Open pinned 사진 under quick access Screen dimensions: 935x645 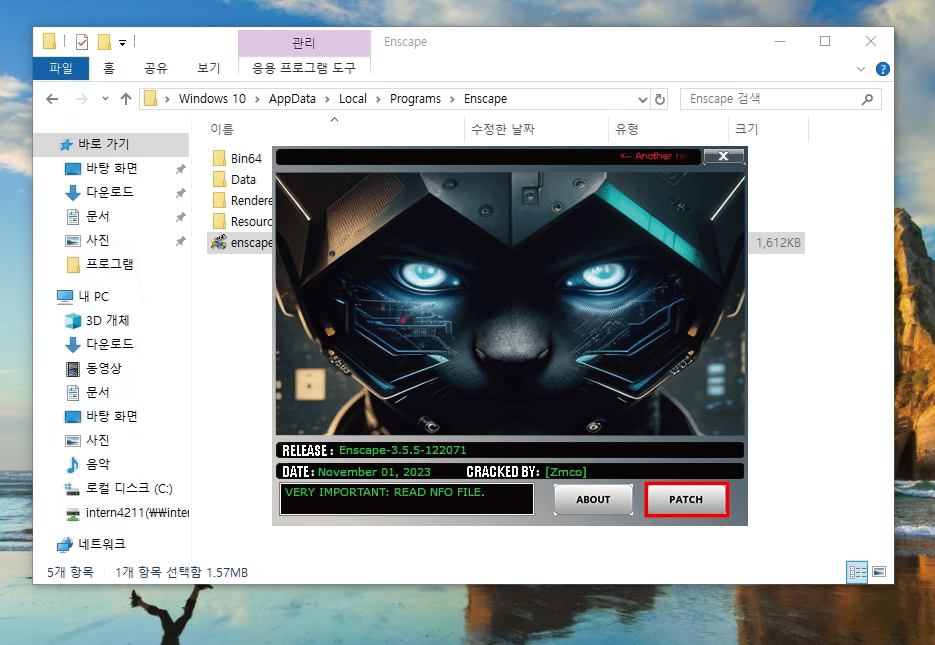point(97,240)
